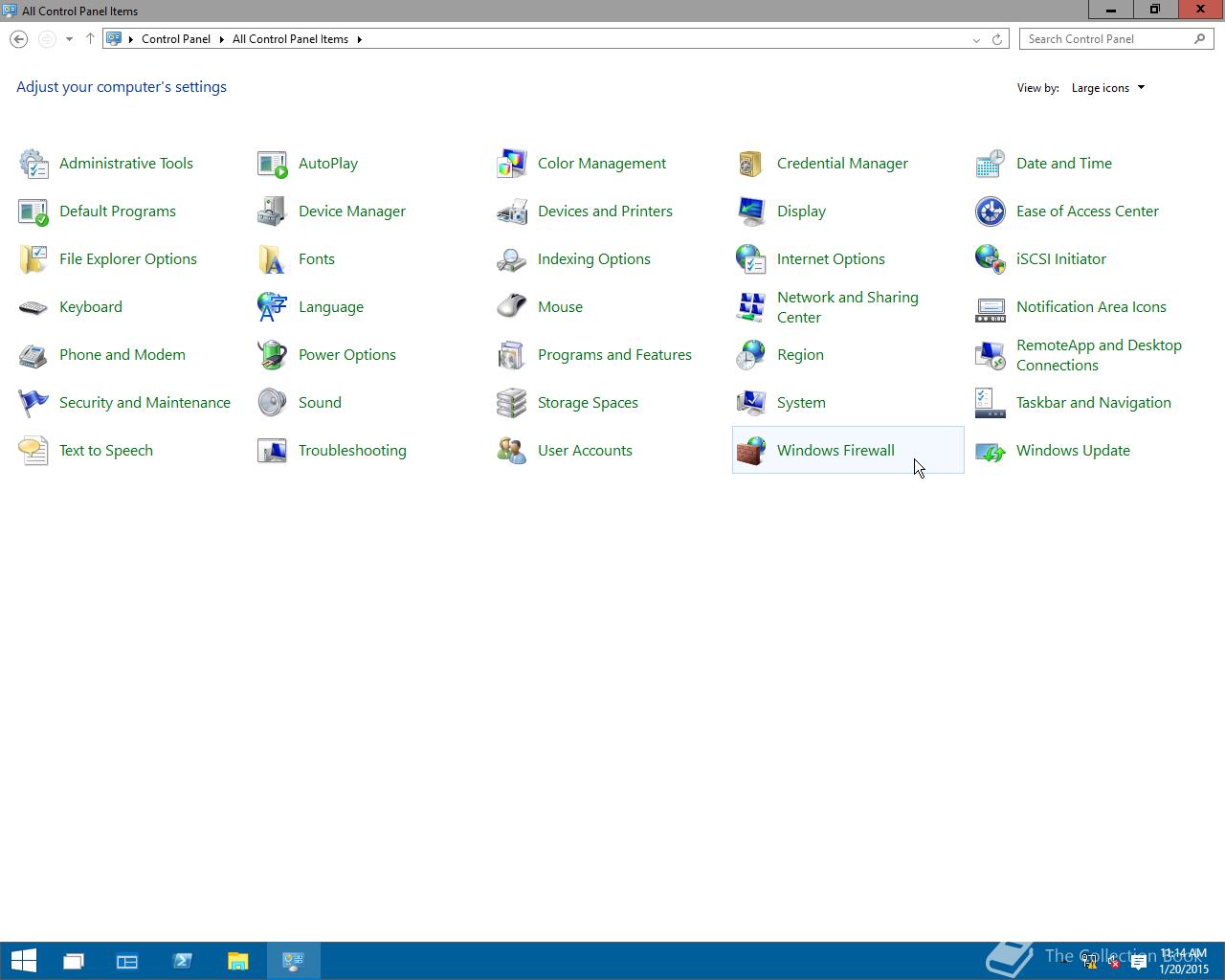Viewport: 1225px width, 980px height.
Task: Open the Language icon
Action: (x=273, y=307)
